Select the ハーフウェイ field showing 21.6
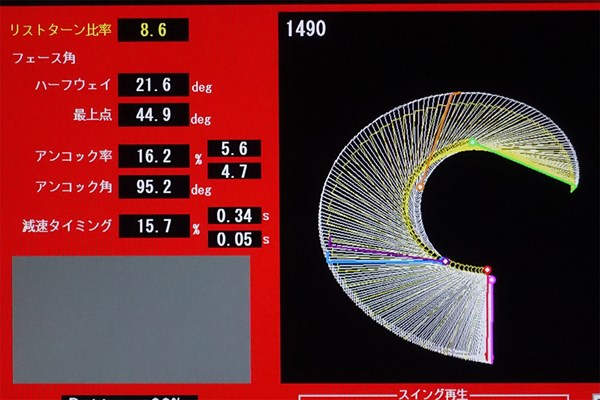 (x=153, y=85)
